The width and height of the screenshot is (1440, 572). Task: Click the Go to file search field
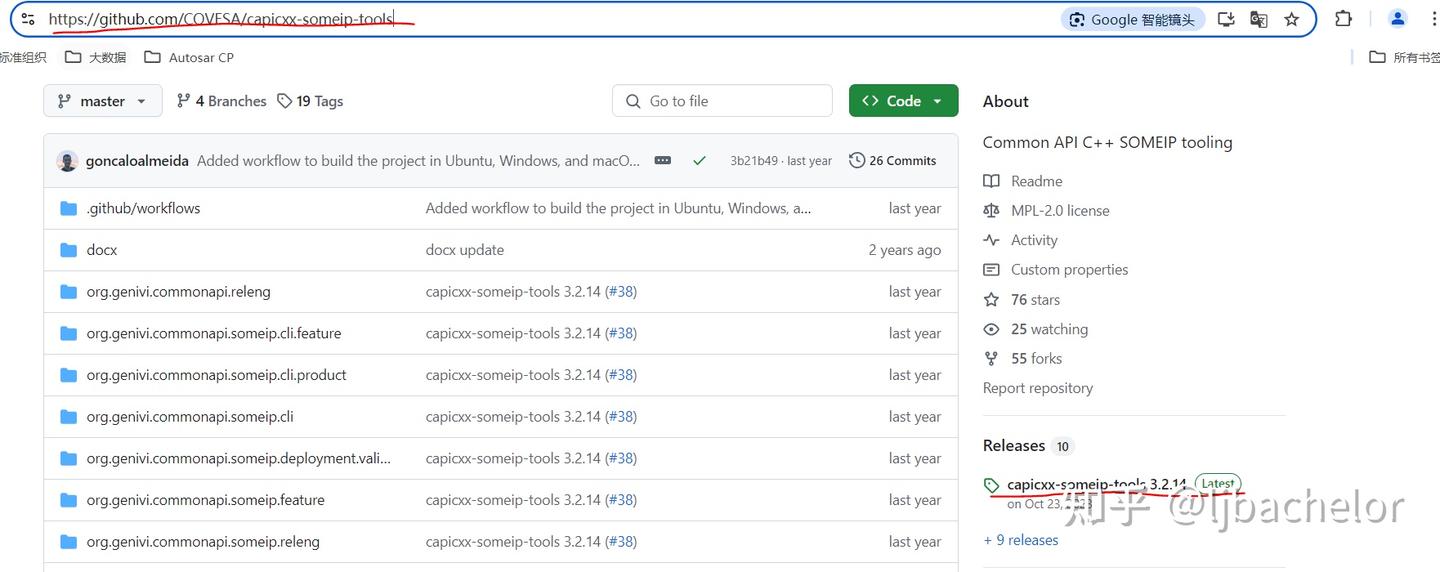722,101
